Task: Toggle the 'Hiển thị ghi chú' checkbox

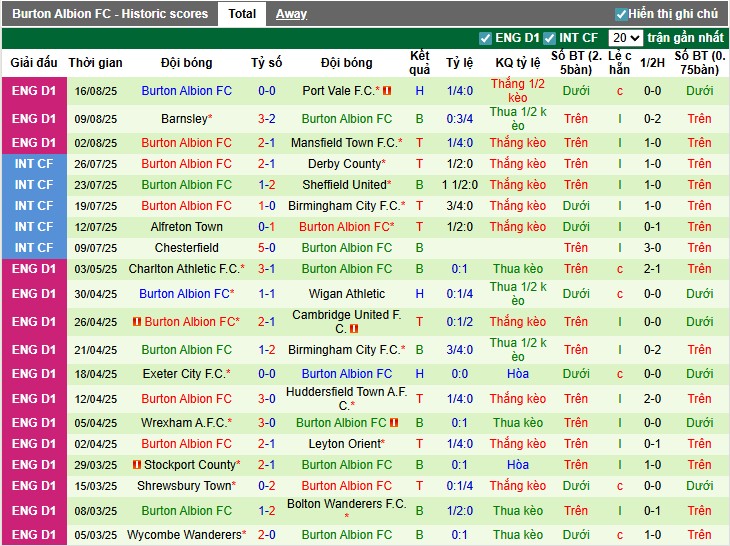Action: [x=621, y=14]
